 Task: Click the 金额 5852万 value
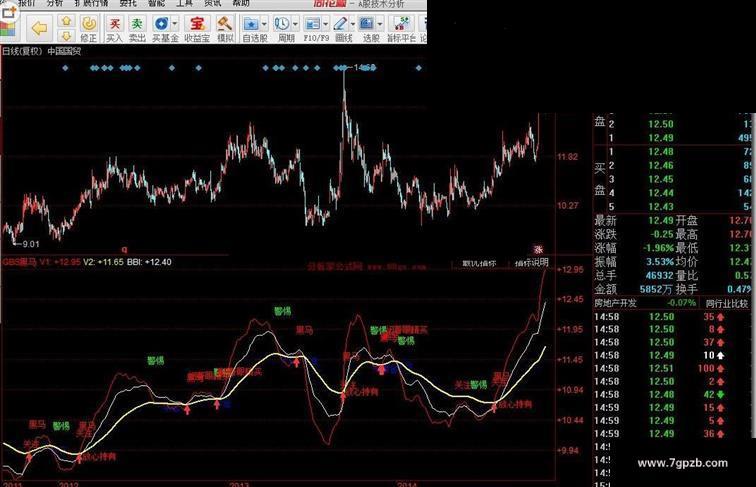(x=656, y=289)
